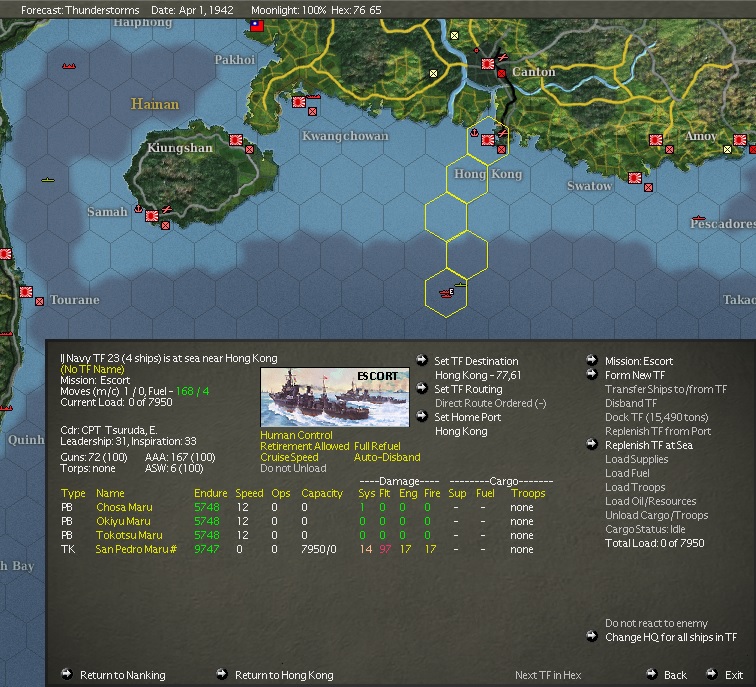This screenshot has height=687, width=756.
Task: Select ship Tokotsu Maru
Action: pyautogui.click(x=129, y=535)
